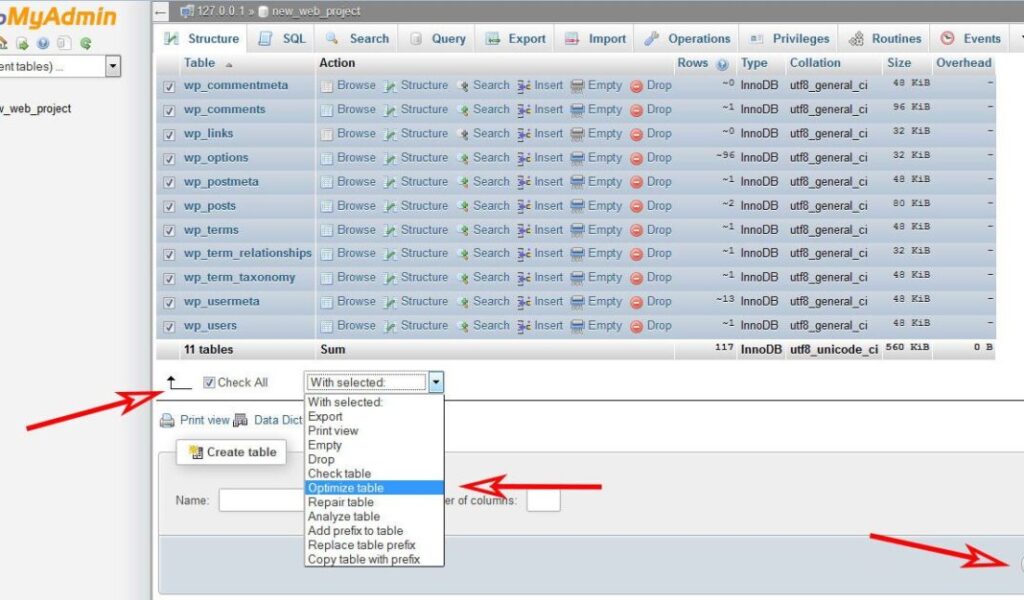Open the Data Dictionary link
This screenshot has width=1024, height=600.
click(279, 419)
